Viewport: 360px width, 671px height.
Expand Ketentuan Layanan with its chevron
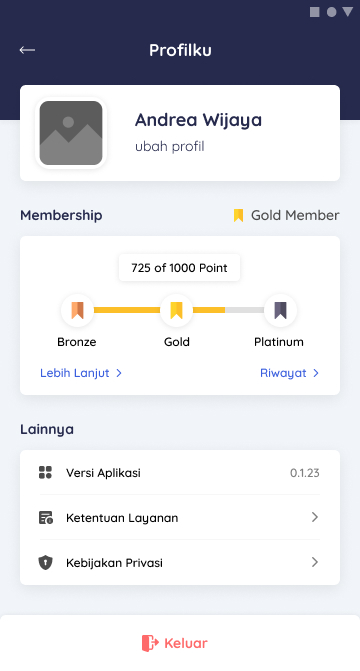315,517
